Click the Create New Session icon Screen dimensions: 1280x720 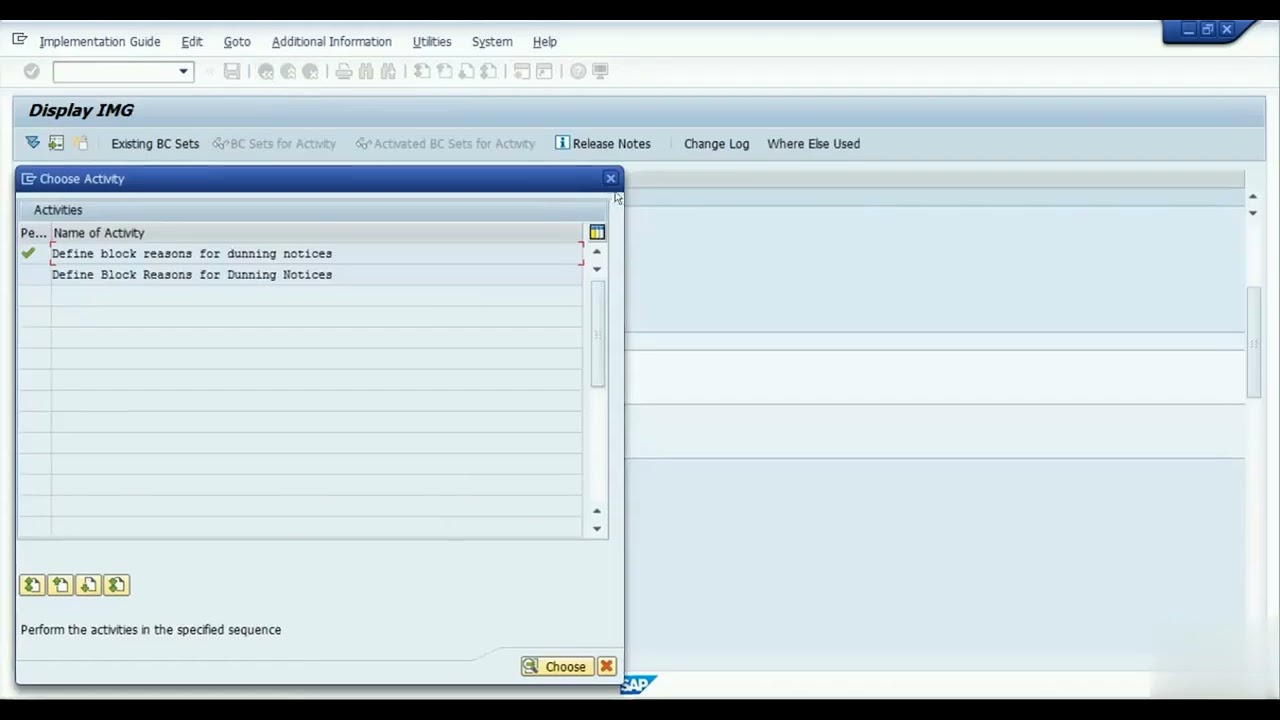point(522,71)
